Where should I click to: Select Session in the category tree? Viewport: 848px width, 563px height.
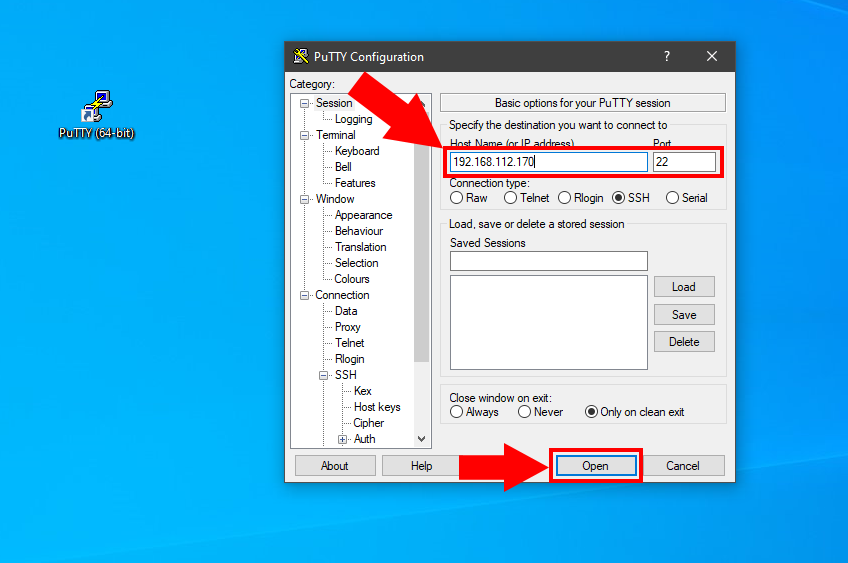click(x=334, y=103)
